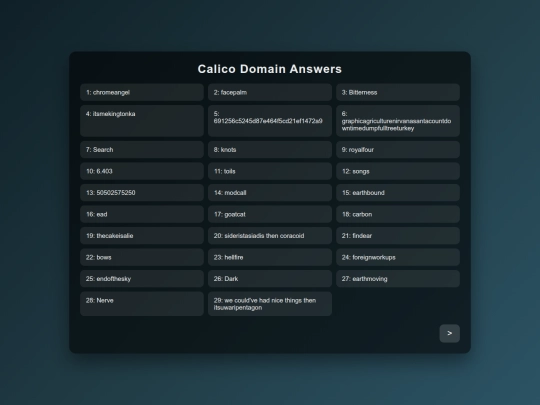Select answer 13: 50502575250
The height and width of the screenshot is (405, 540).
point(142,193)
